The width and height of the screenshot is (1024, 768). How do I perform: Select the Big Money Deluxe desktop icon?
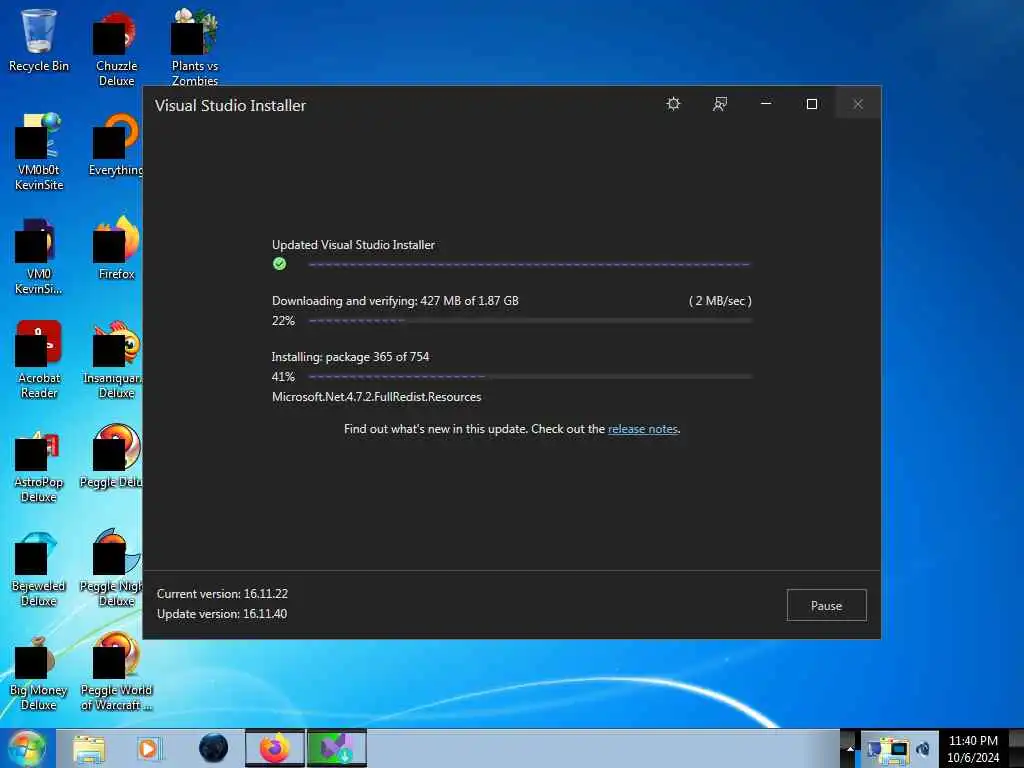point(39,671)
